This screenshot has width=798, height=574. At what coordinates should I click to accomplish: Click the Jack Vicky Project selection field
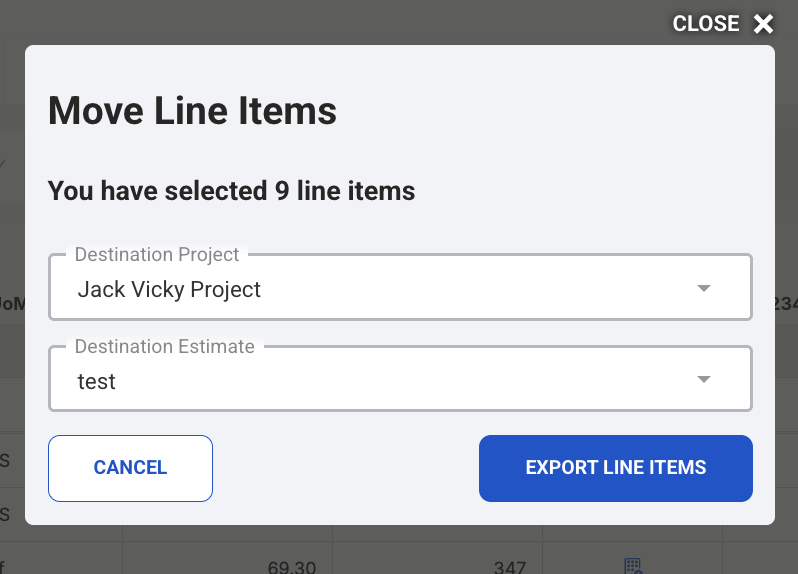(x=400, y=288)
